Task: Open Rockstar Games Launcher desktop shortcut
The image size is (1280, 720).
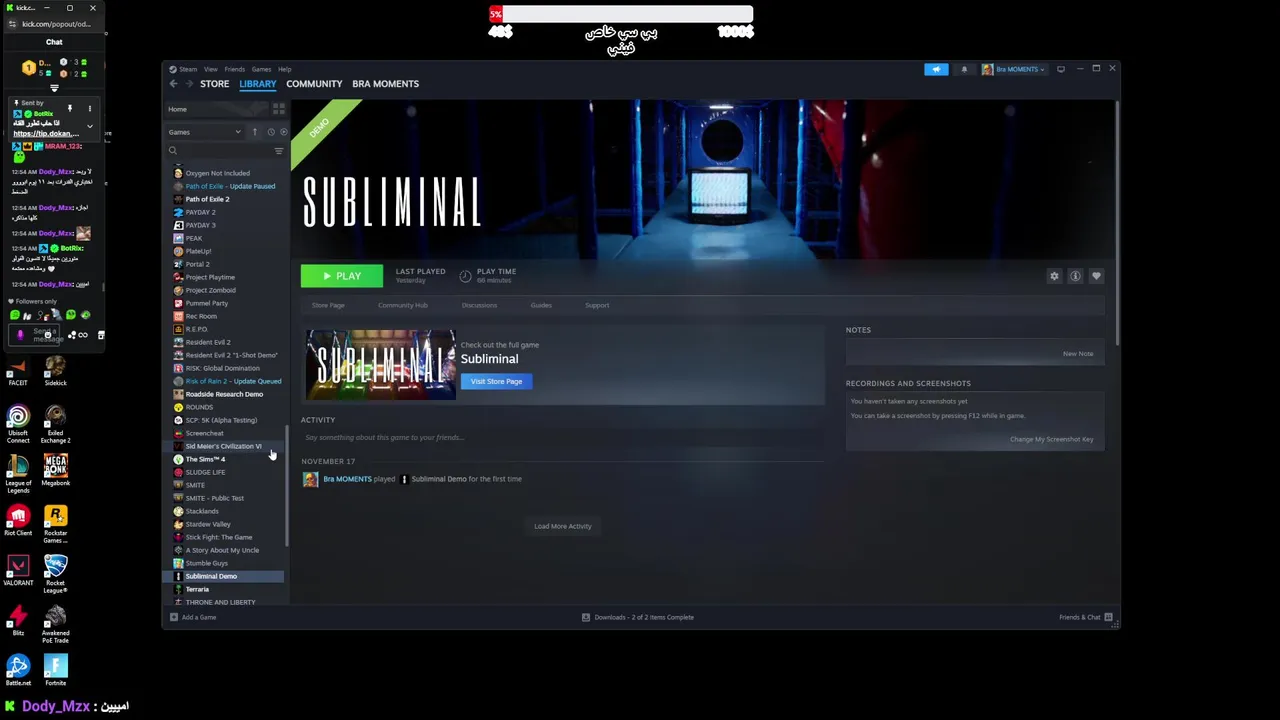Action: tap(56, 523)
